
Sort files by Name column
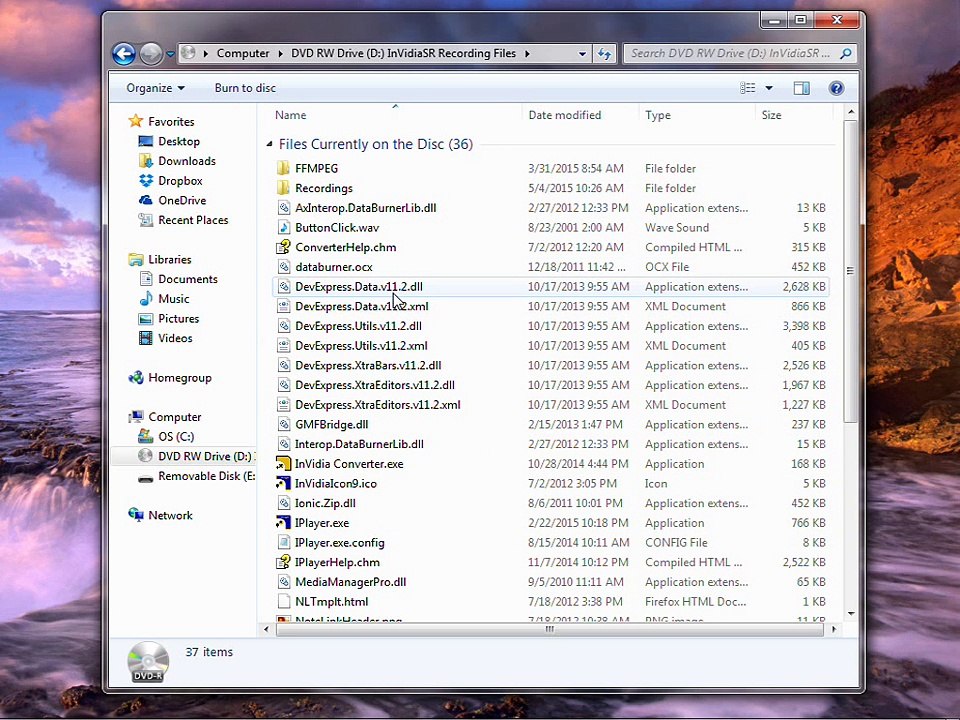(x=290, y=115)
